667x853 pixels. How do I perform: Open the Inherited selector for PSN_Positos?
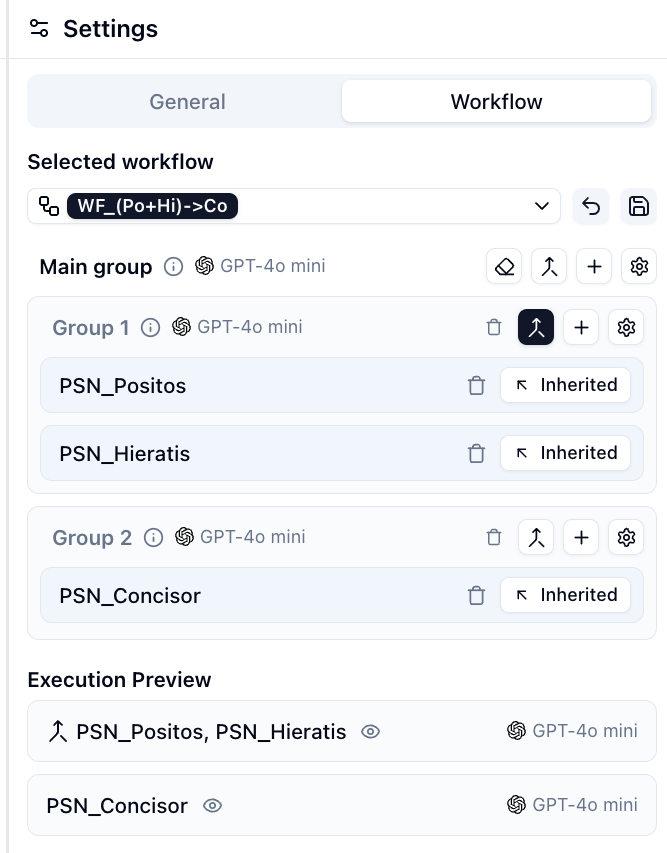(565, 385)
